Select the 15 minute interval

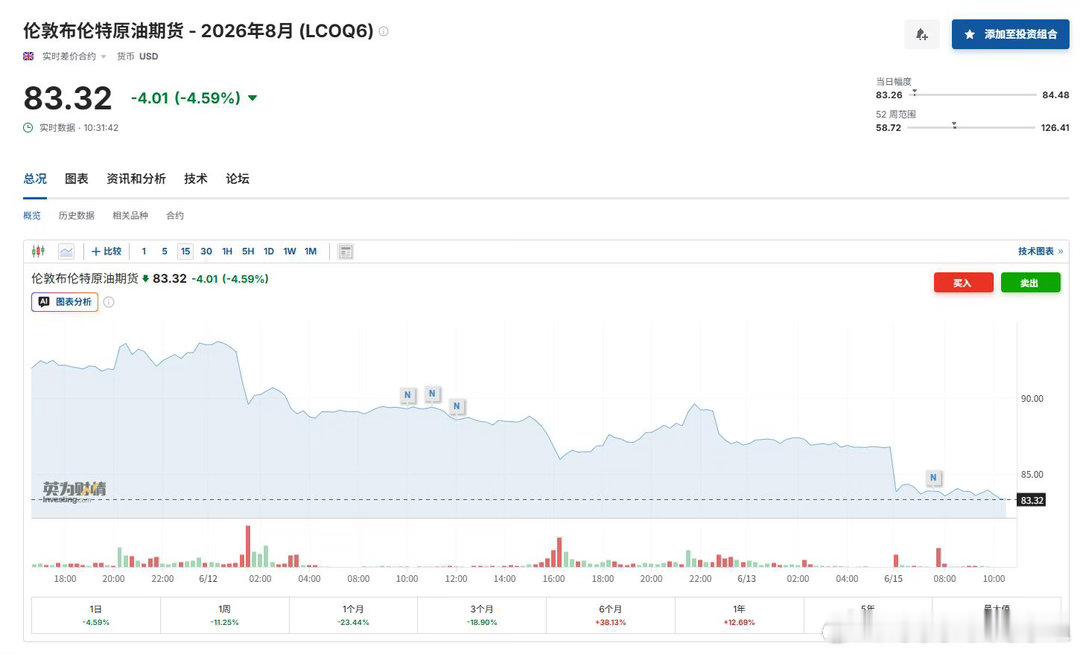(185, 251)
